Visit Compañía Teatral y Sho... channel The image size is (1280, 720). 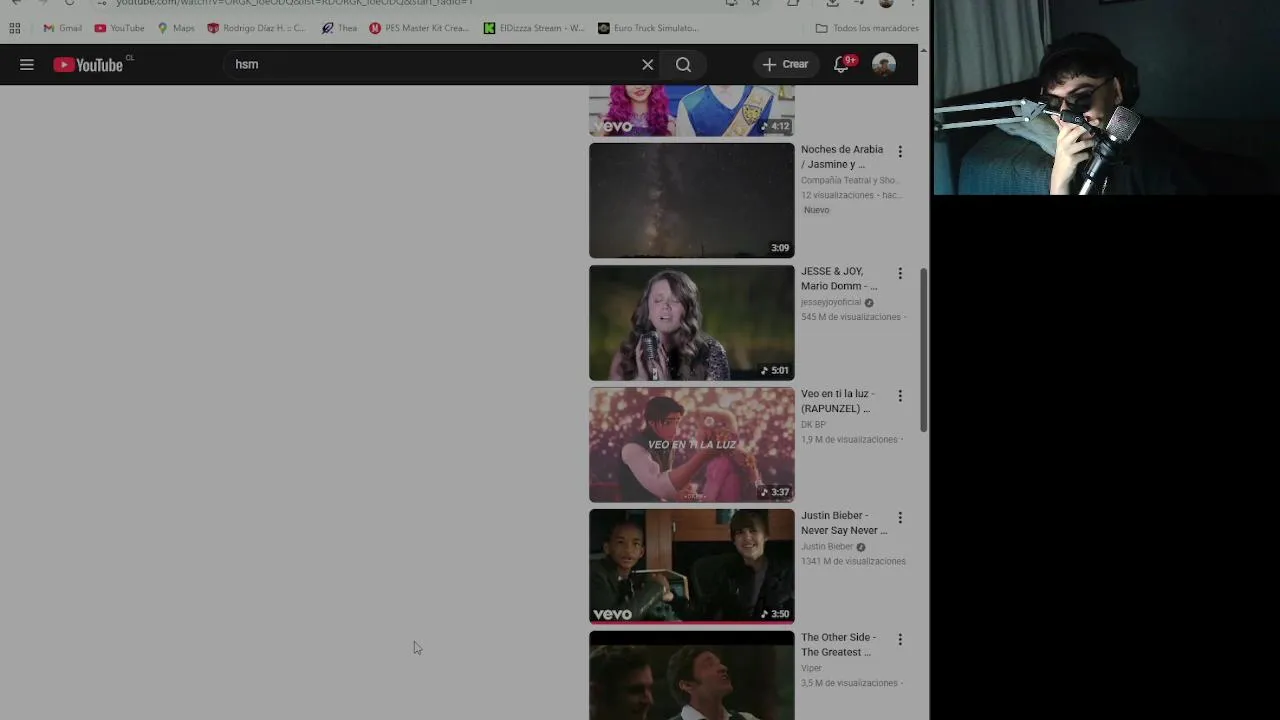click(849, 181)
